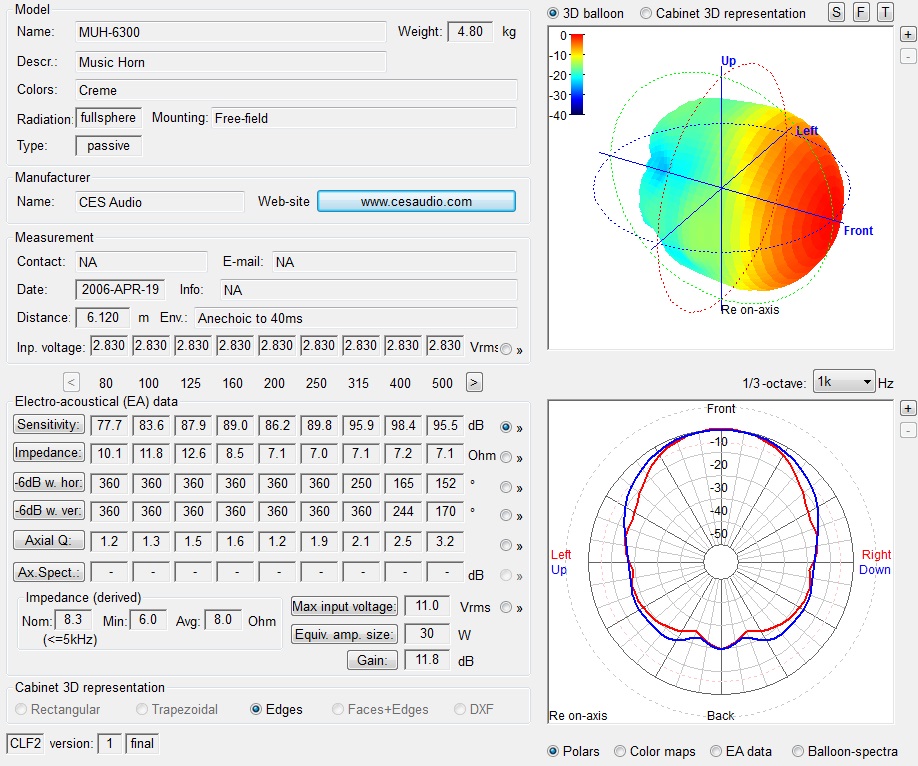Select the Color maps display option

coord(621,751)
